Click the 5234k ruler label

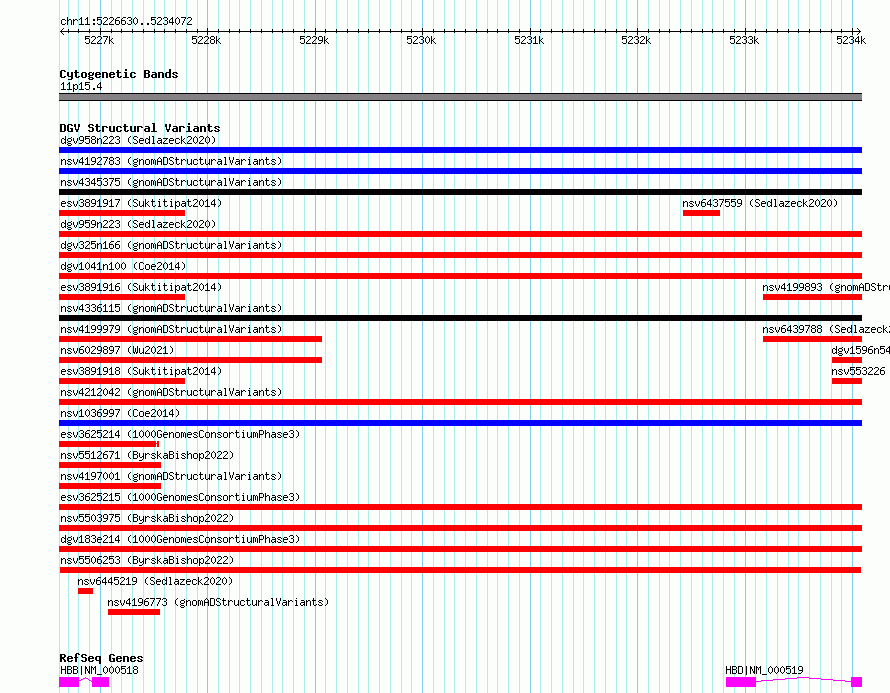(851, 40)
